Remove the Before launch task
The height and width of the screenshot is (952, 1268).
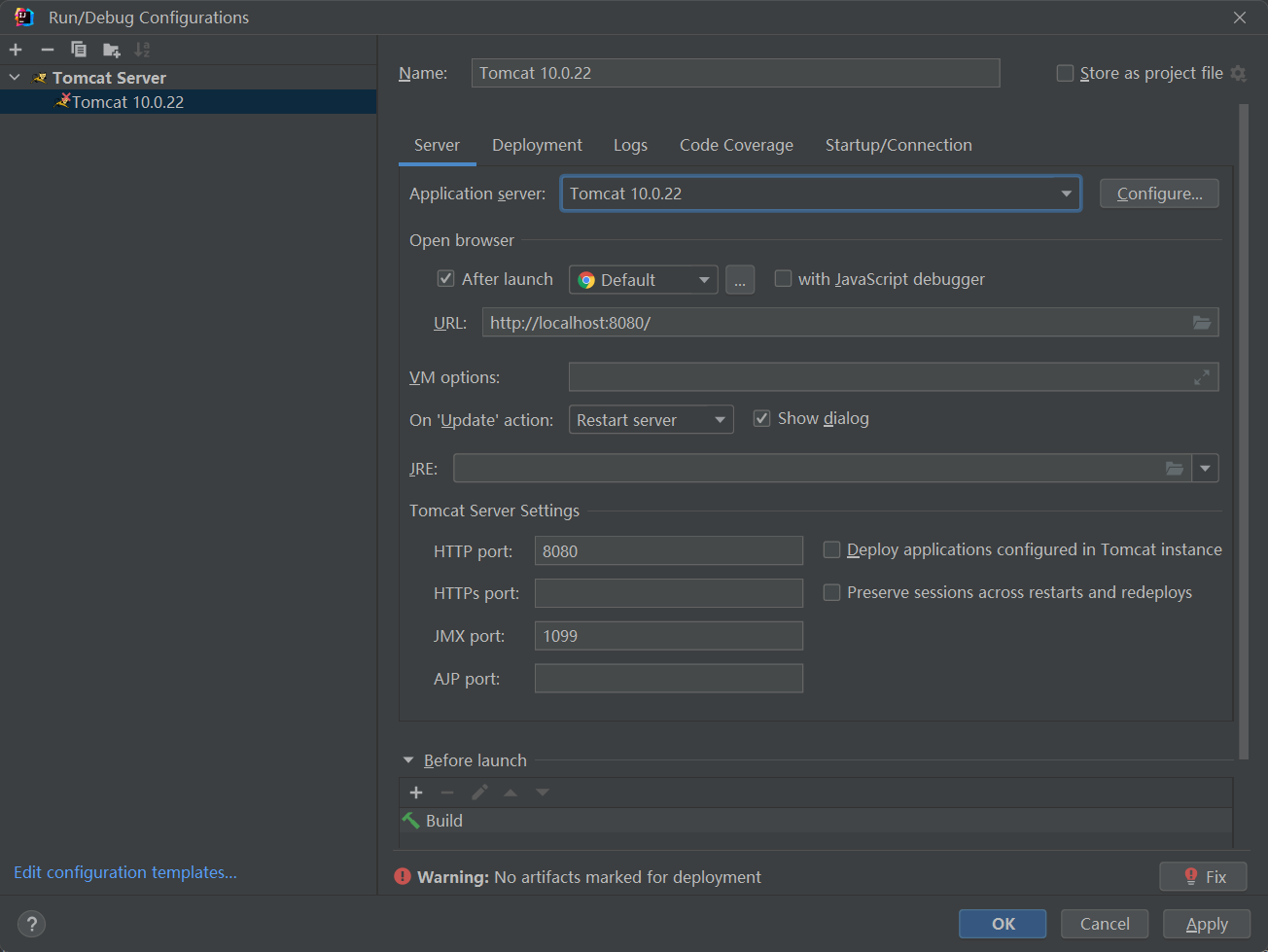[447, 793]
